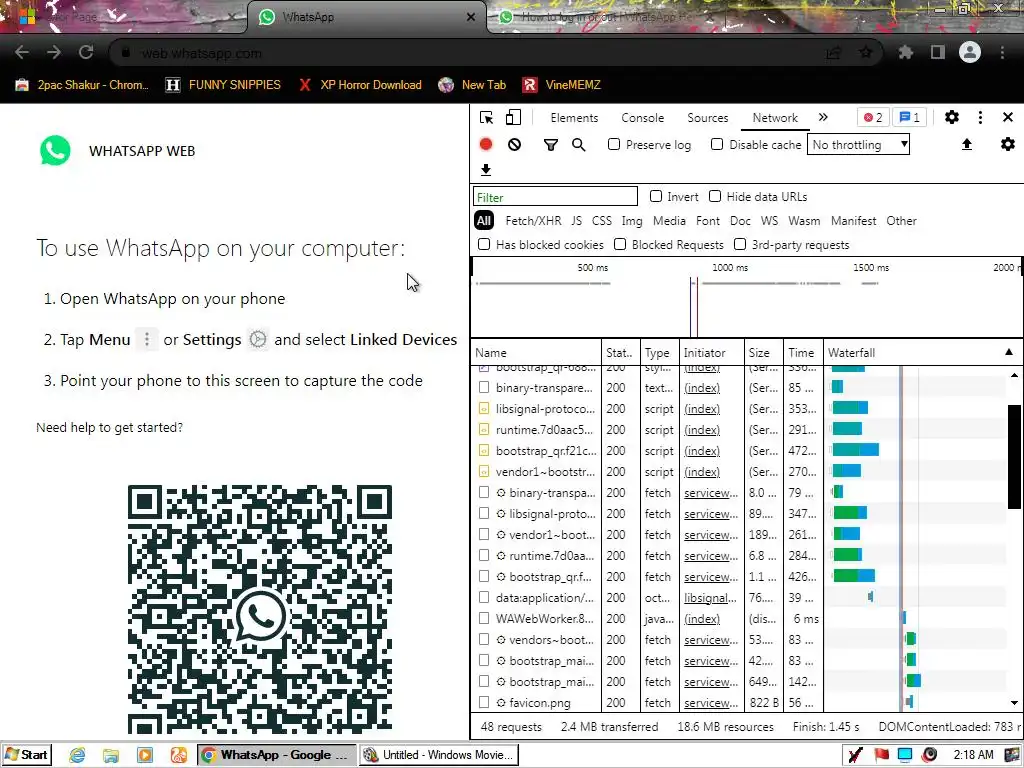1024x768 pixels.
Task: Open media player taskbar quick launch icon
Action: click(144, 755)
